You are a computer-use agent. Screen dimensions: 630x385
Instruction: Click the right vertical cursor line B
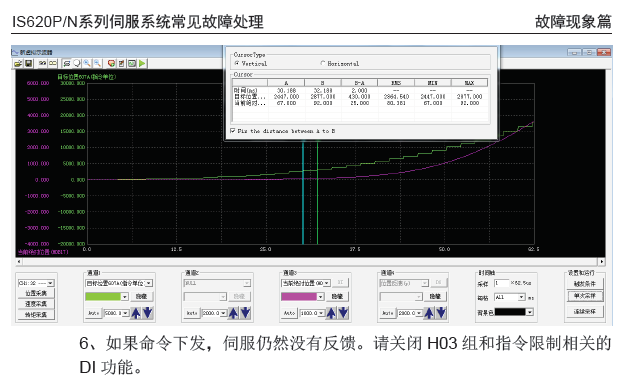(x=317, y=193)
